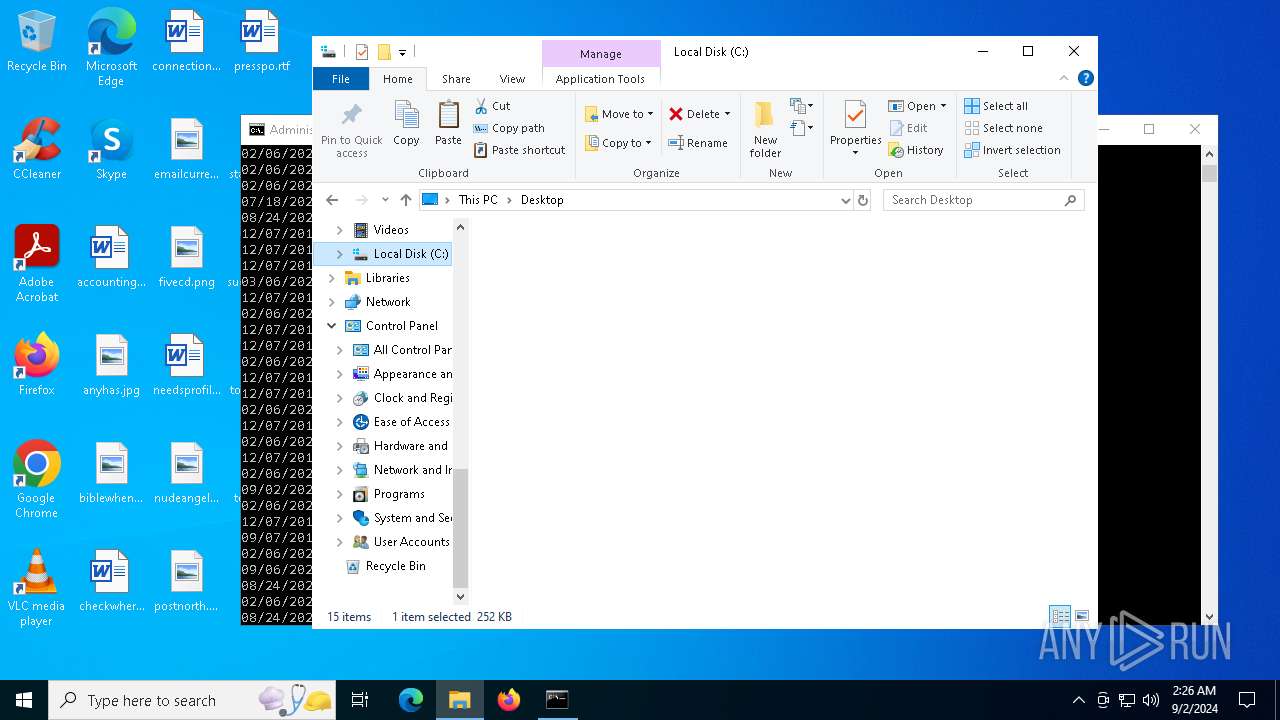
Task: Select fivecd.png desktop file
Action: tap(187, 258)
